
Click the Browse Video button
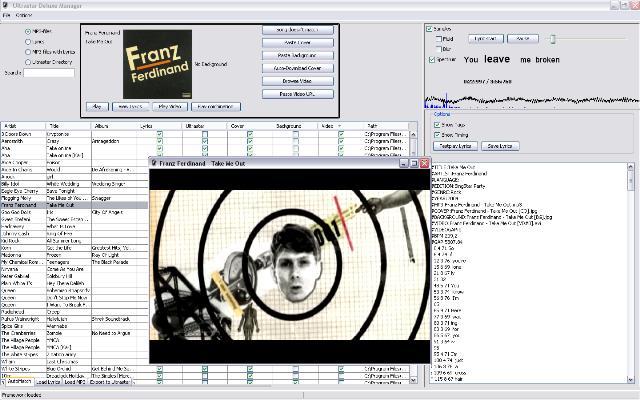coord(298,81)
